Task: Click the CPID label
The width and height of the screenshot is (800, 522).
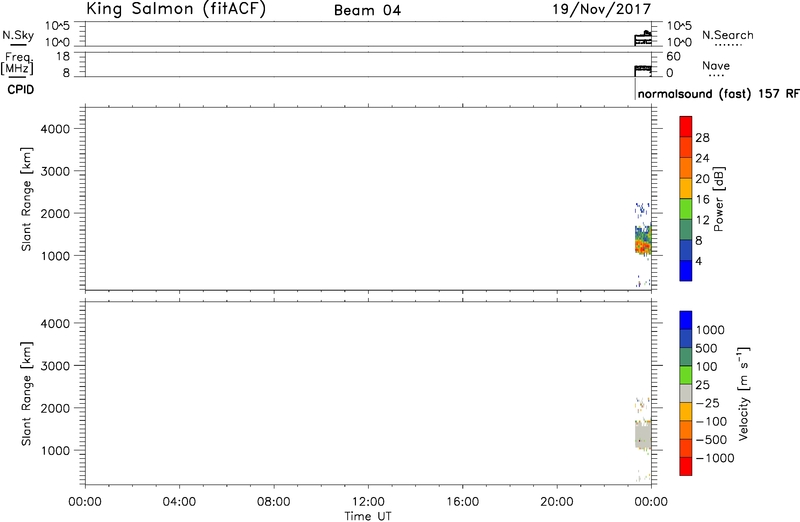Action: pos(20,90)
